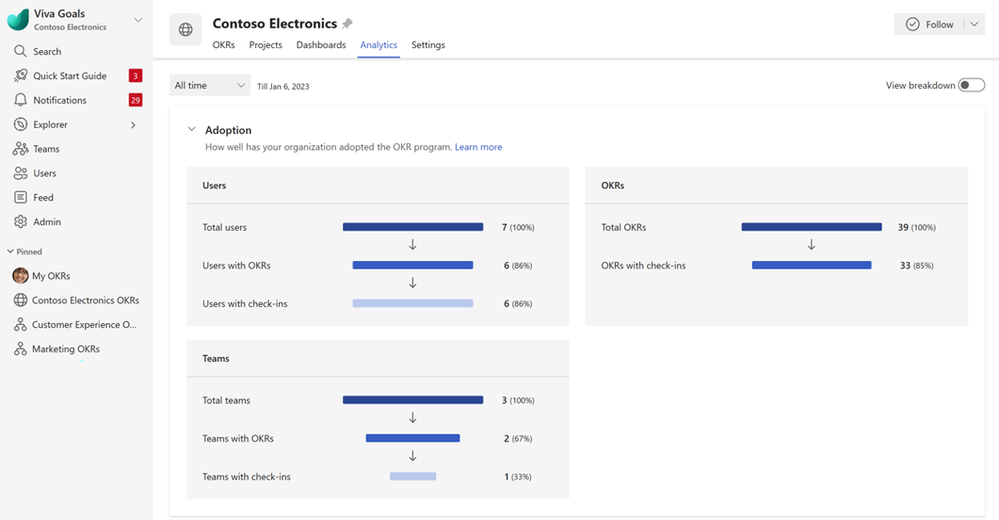Click the Contoso Electronics page title
Viewport: 999px width, 520px height.
[x=275, y=24]
